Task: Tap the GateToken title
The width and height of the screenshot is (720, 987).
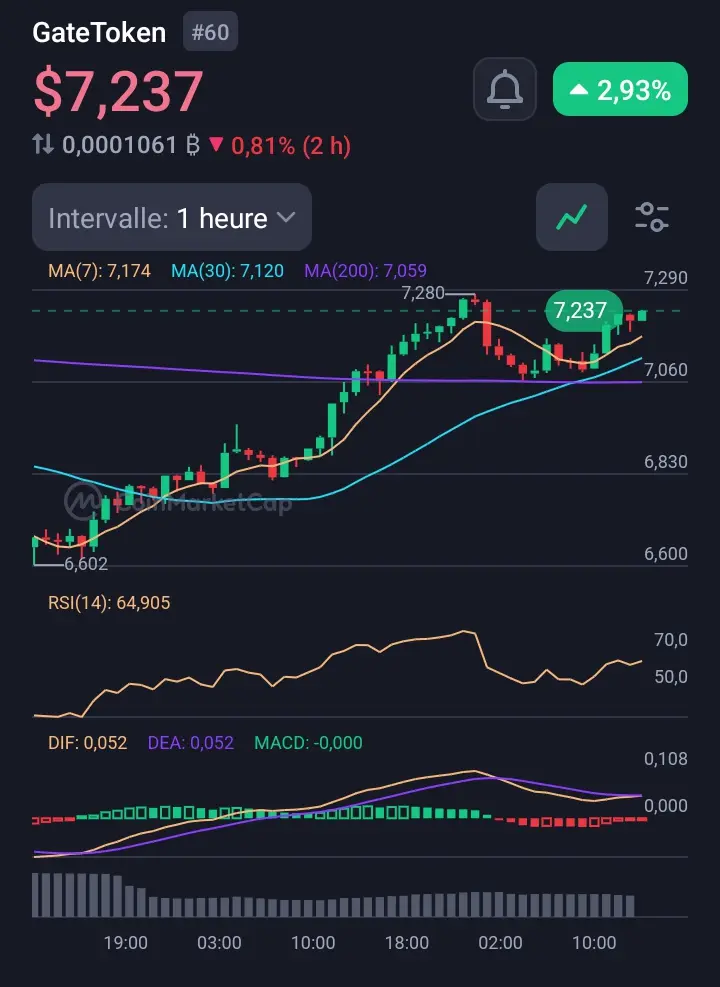Action: 99,33
